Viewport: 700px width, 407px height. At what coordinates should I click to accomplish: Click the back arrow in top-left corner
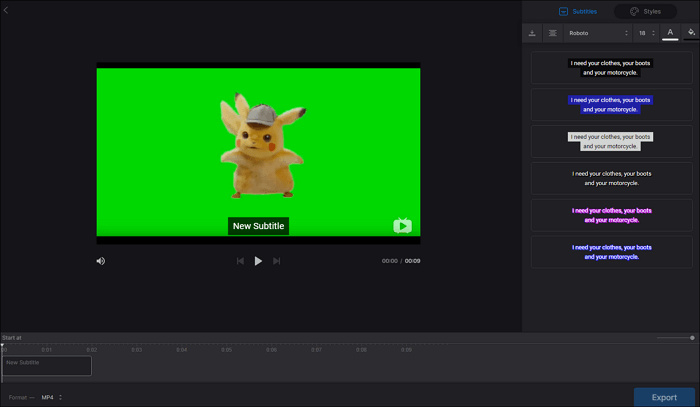point(6,10)
